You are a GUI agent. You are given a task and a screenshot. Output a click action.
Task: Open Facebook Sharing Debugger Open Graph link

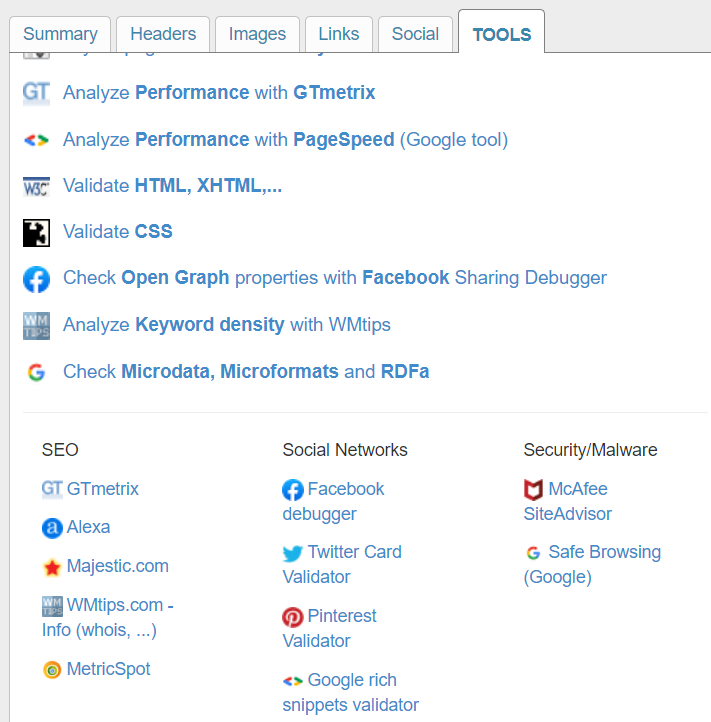tap(335, 278)
